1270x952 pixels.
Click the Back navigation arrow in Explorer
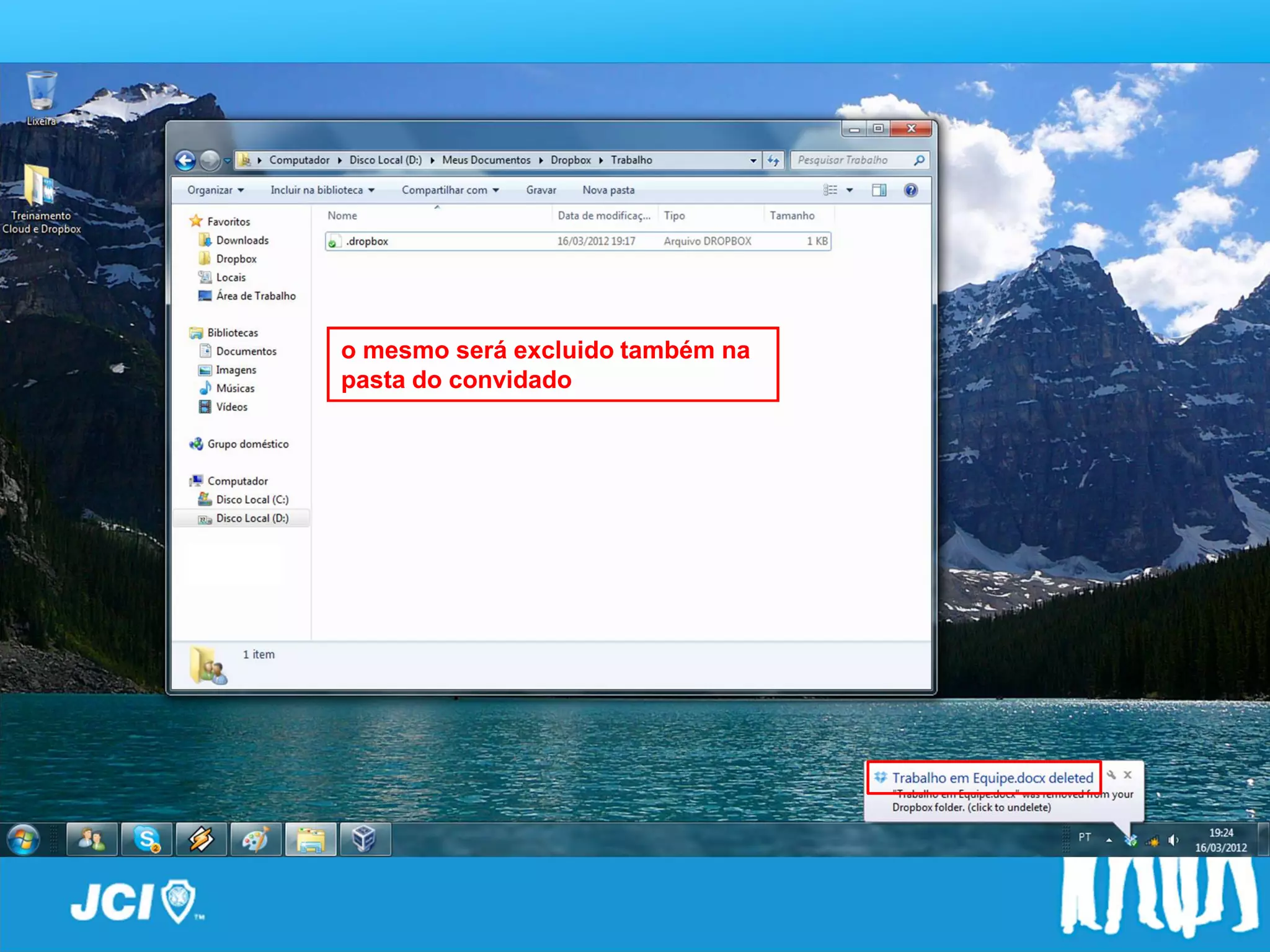point(185,161)
